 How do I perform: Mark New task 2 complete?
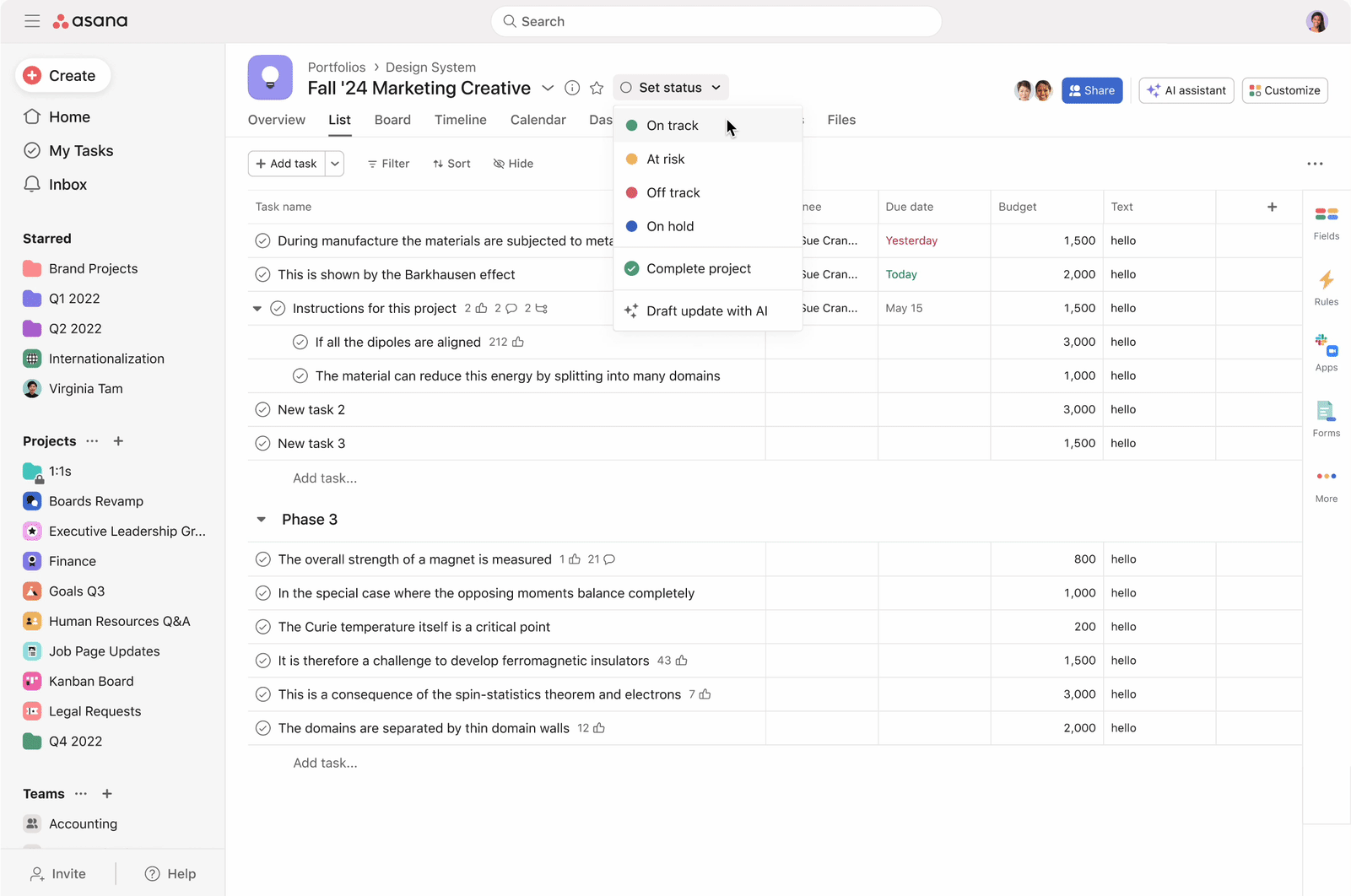click(262, 409)
